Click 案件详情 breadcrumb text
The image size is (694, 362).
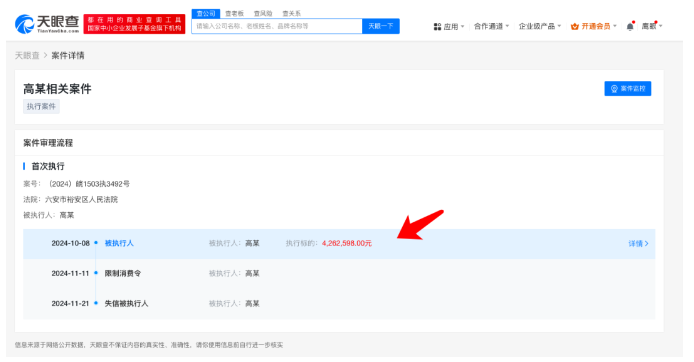(68, 55)
